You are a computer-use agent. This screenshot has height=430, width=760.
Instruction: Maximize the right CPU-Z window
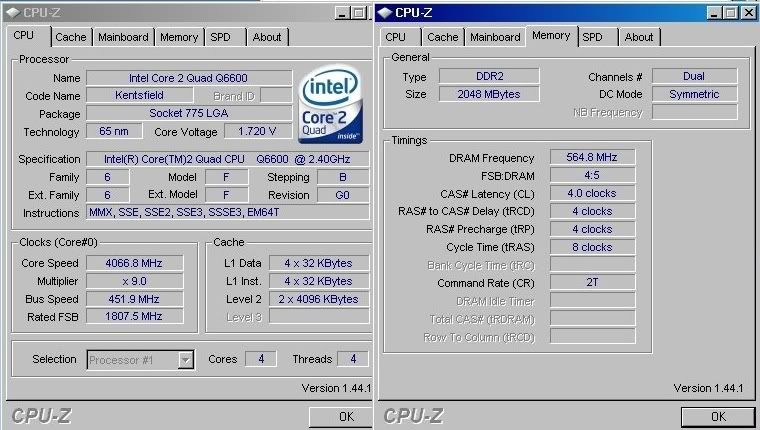click(730, 13)
